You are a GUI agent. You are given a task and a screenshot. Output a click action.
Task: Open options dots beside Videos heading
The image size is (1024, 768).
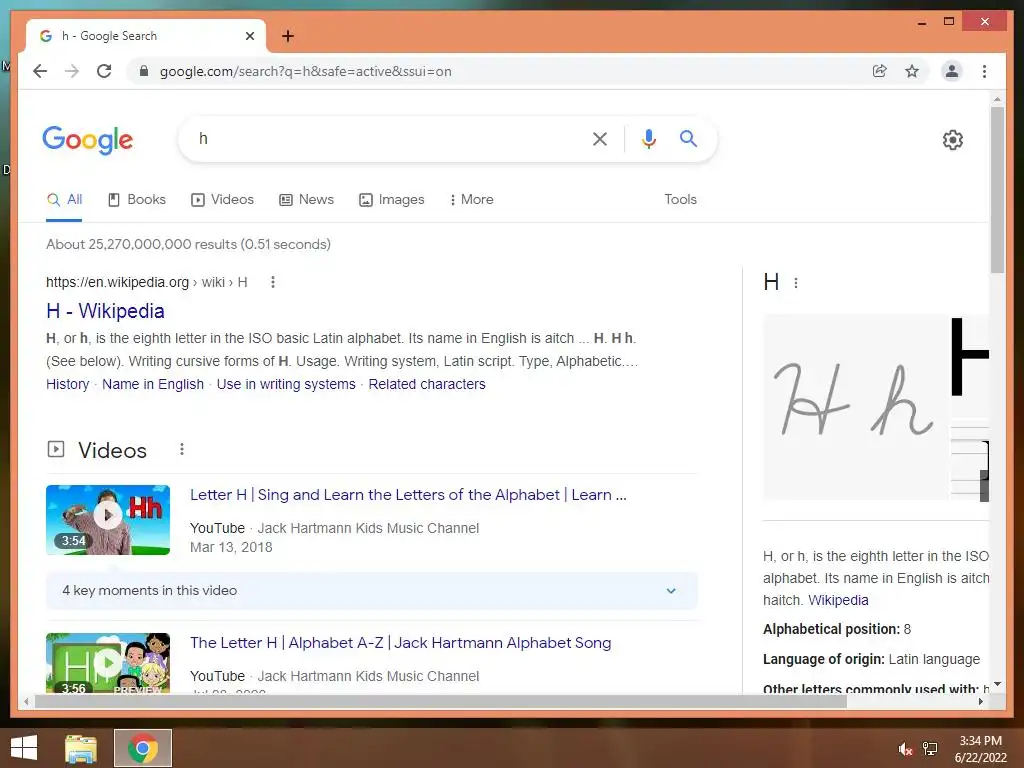pyautogui.click(x=182, y=449)
